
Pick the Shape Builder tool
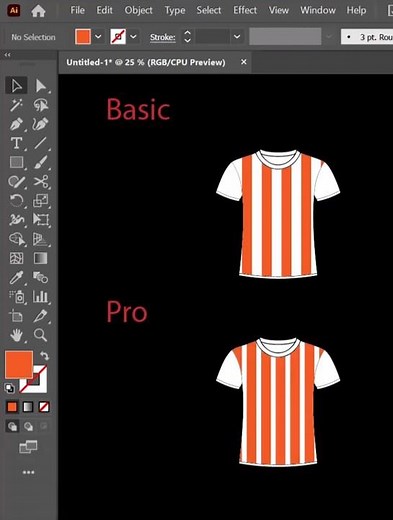[x=16, y=239]
